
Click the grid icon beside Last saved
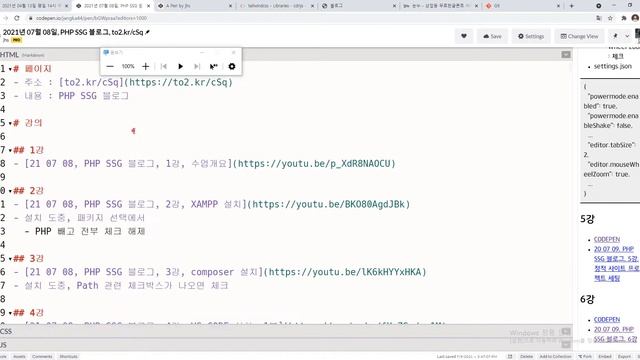coord(510,357)
